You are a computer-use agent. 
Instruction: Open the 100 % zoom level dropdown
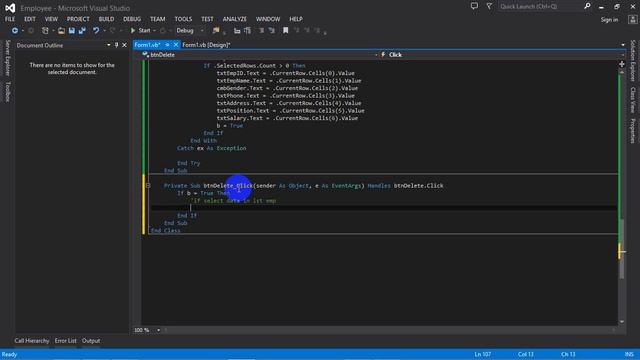coord(158,330)
